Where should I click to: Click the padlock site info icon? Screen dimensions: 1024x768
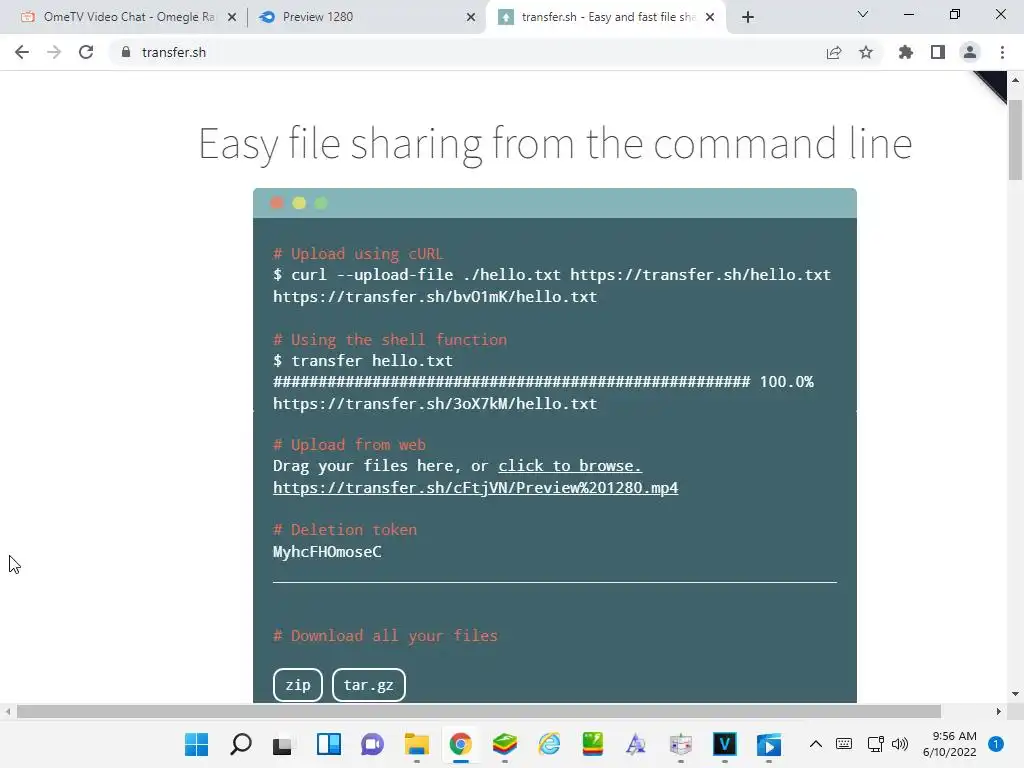coord(126,52)
